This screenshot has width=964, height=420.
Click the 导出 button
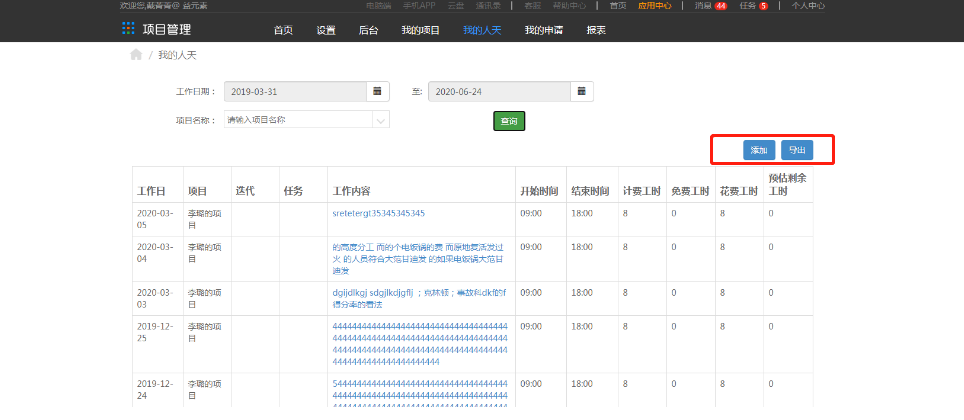click(x=797, y=150)
